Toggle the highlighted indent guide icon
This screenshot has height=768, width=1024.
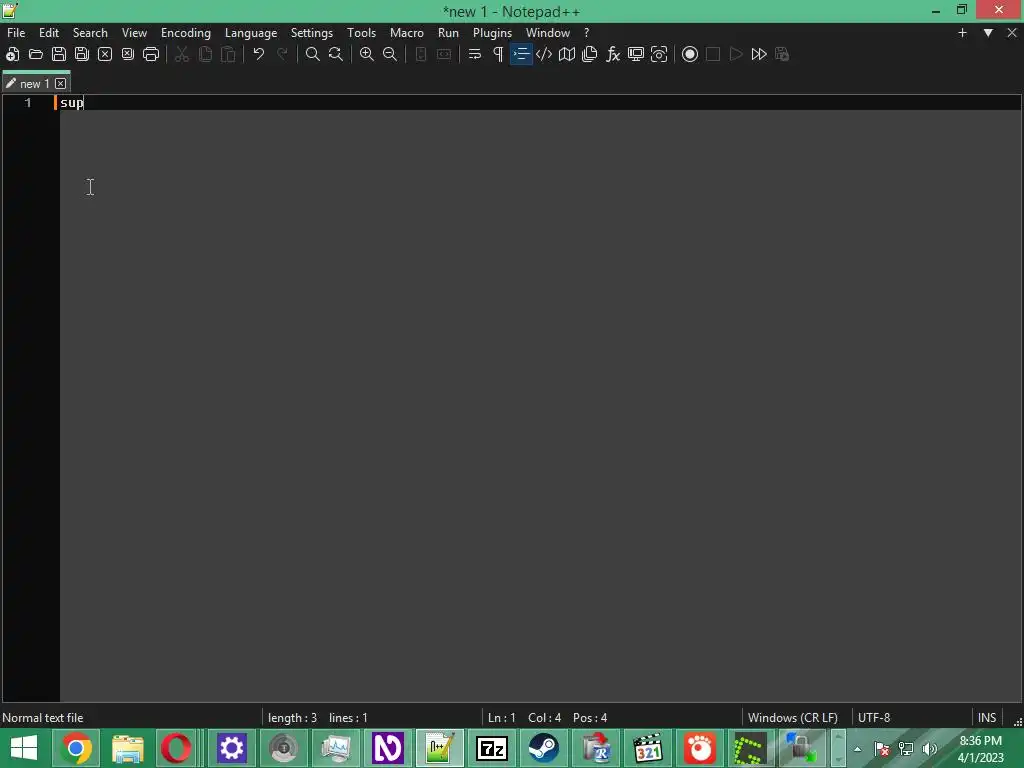click(521, 54)
